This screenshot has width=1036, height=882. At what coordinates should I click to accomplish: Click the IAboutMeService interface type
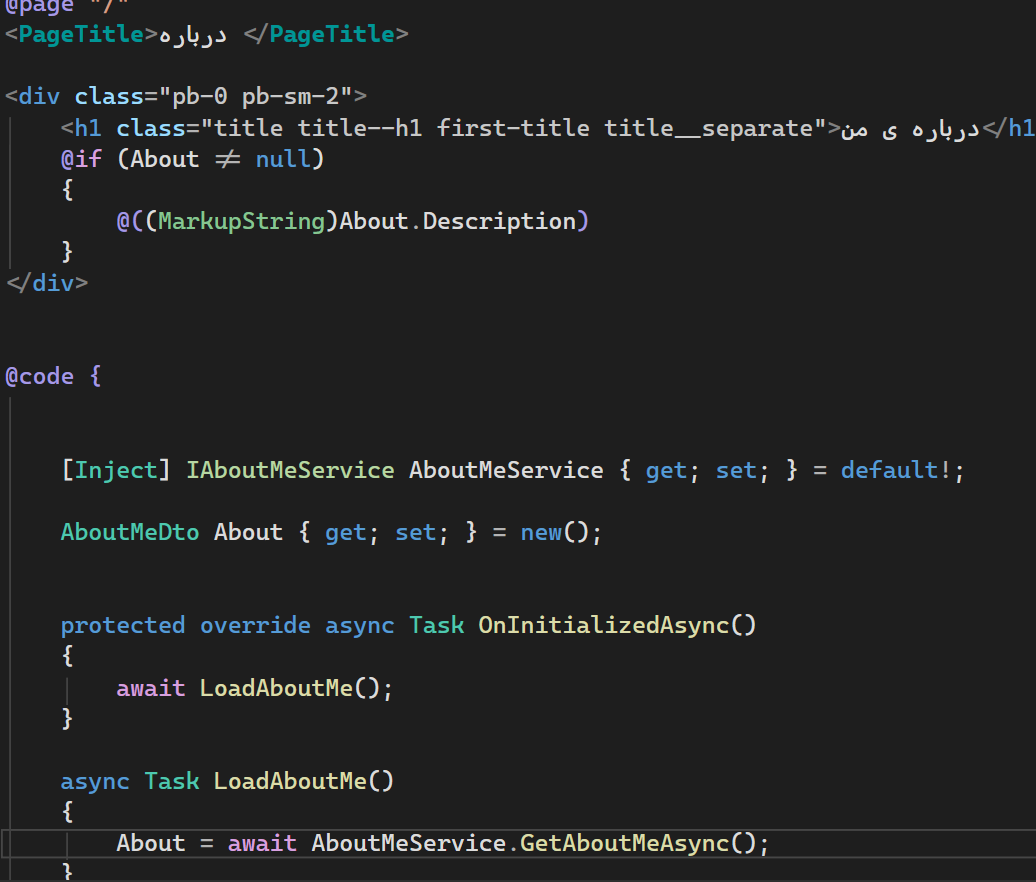(290, 470)
